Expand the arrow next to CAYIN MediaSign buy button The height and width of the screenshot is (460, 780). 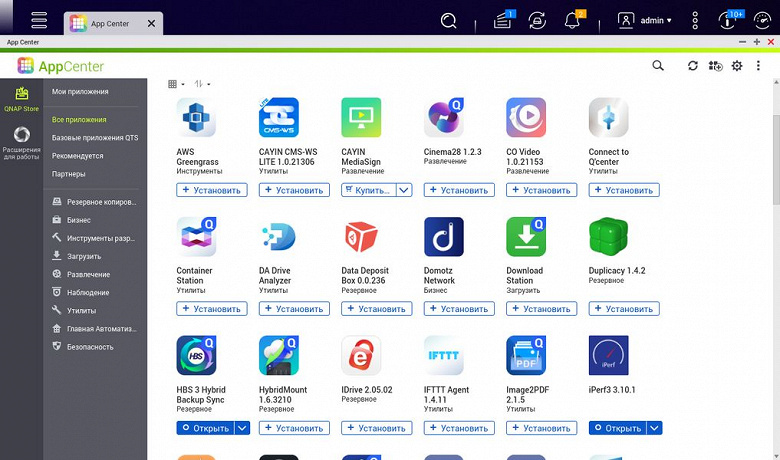(404, 190)
